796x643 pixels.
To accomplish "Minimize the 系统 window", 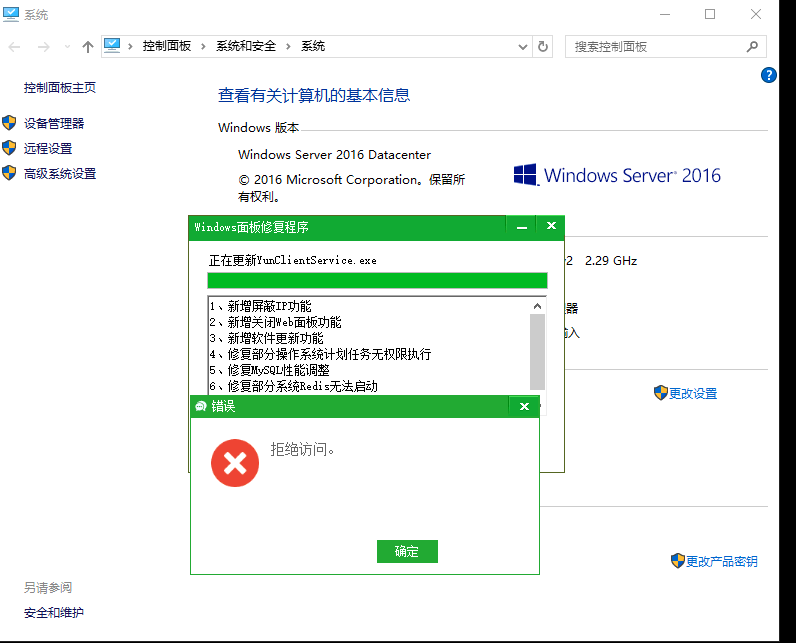I will coord(665,14).
